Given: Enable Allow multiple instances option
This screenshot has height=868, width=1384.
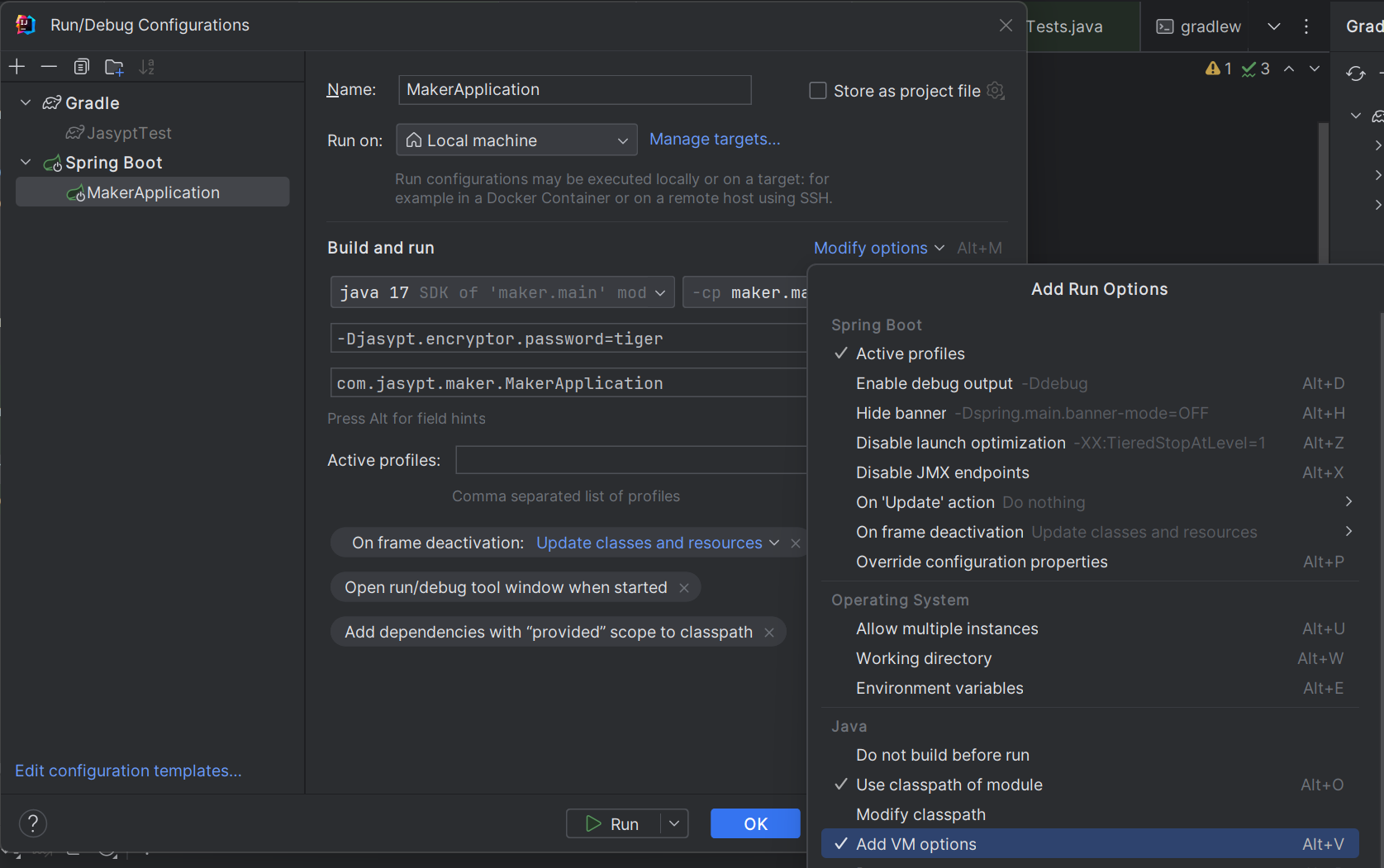Looking at the screenshot, I should coord(1090,628).
